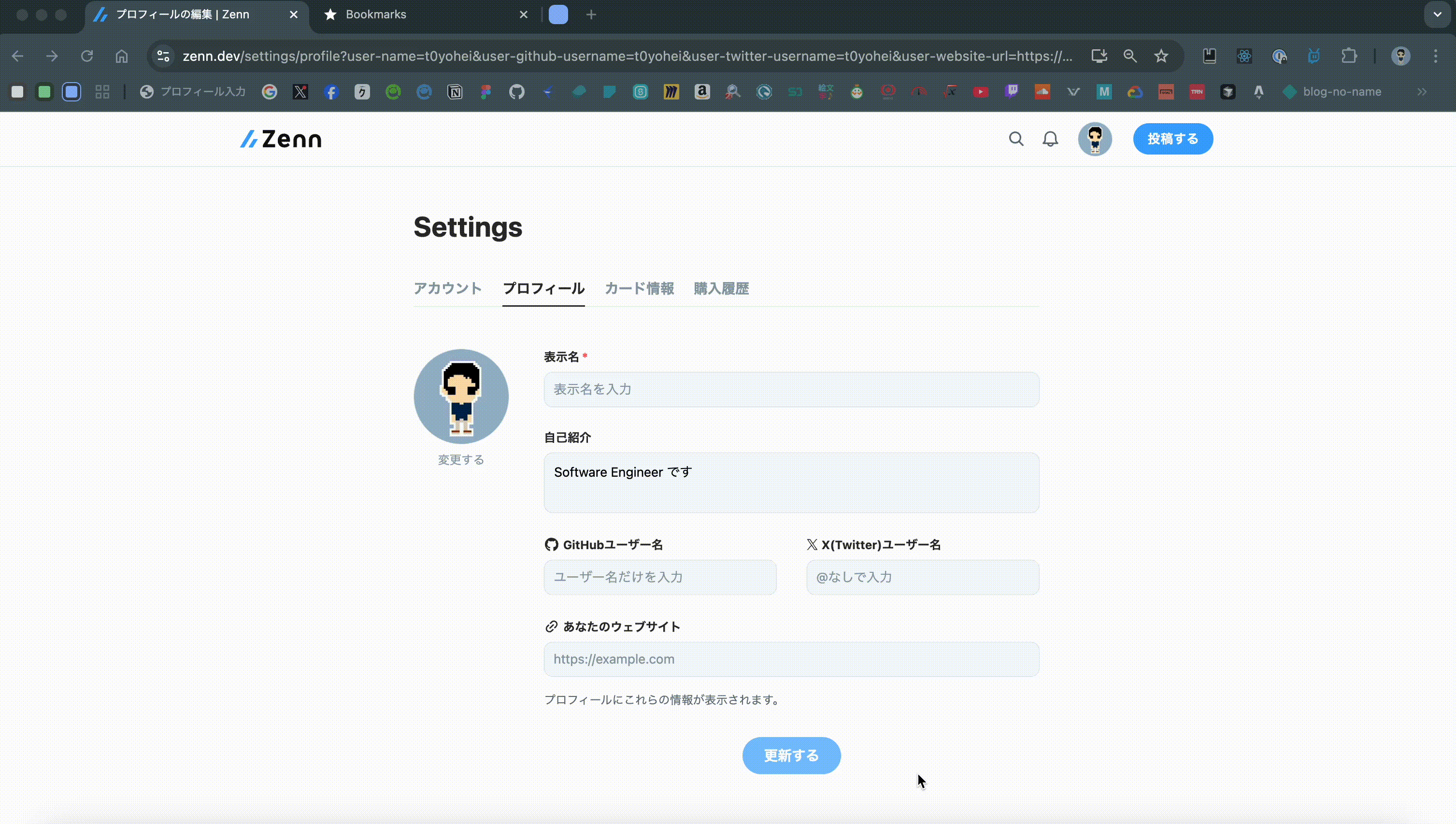Click the 更新する button
Viewport: 1456px width, 824px height.
[791, 755]
